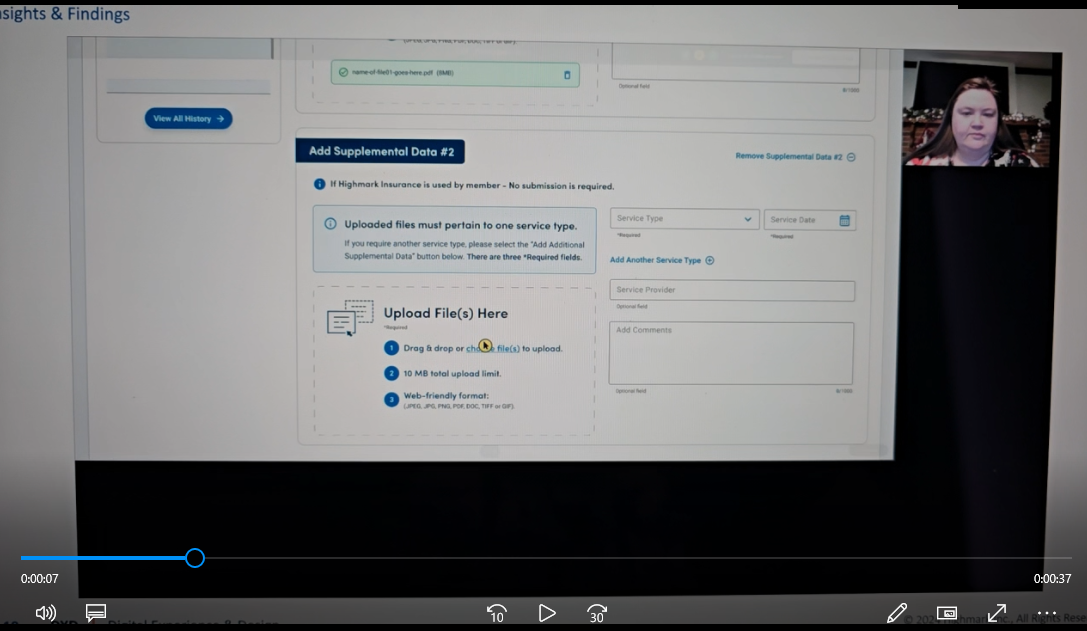The image size is (1087, 631).
Task: Delete uploaded file with trash icon
Action: [567, 74]
